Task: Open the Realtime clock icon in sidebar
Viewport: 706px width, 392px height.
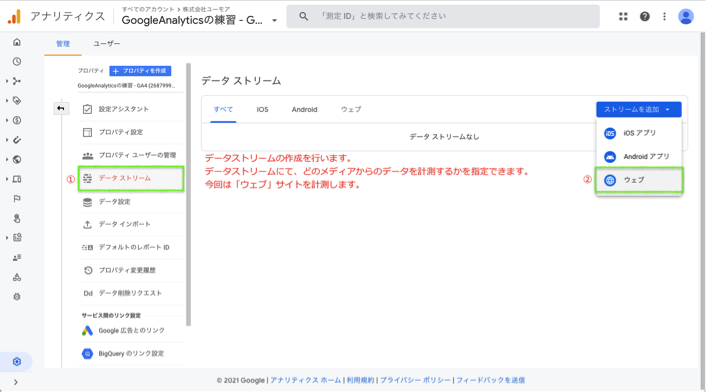Action: [17, 62]
